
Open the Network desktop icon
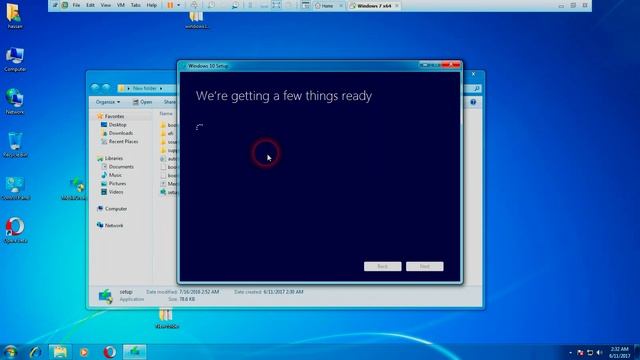click(15, 101)
